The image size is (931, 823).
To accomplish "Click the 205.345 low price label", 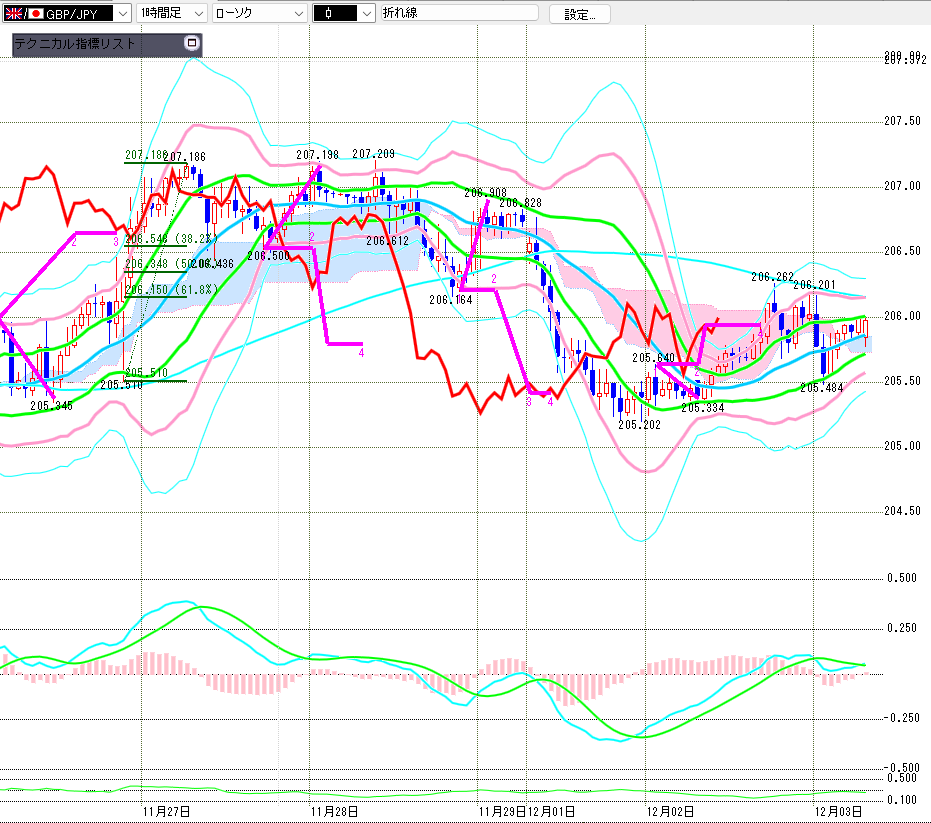I will (x=50, y=406).
